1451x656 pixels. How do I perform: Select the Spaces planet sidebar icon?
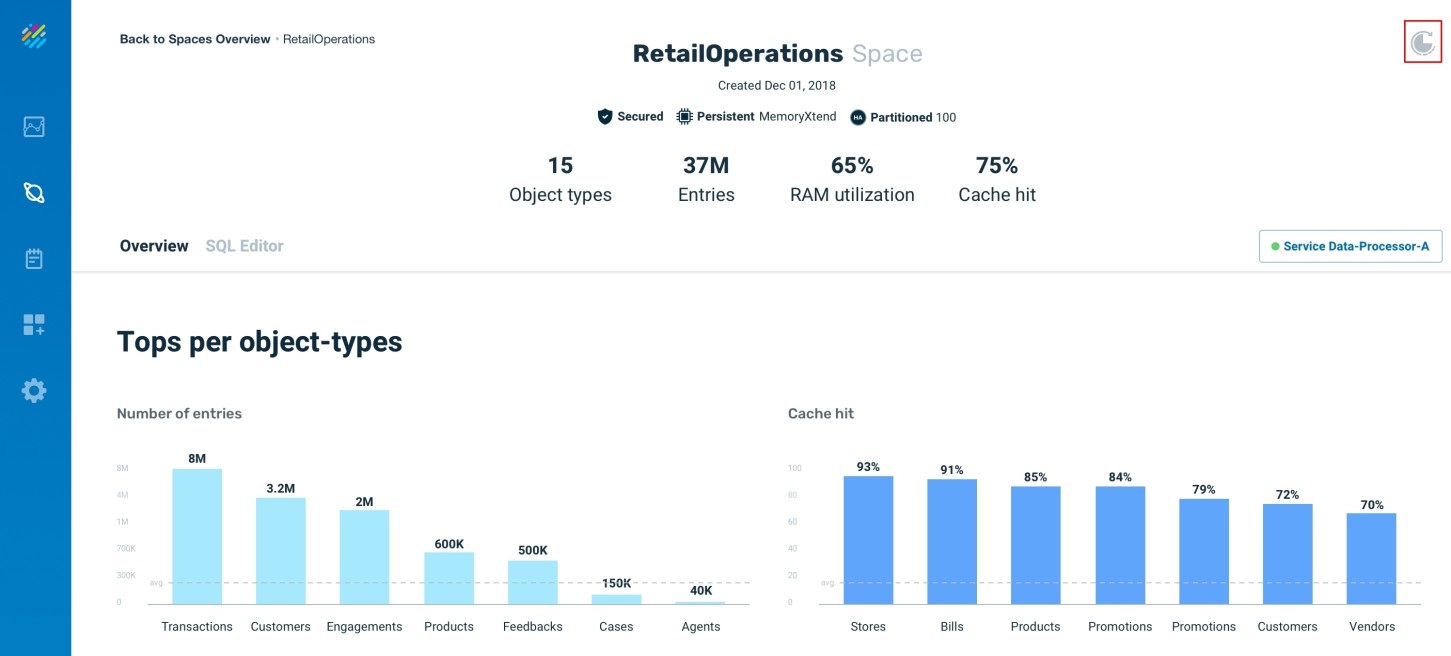34,193
